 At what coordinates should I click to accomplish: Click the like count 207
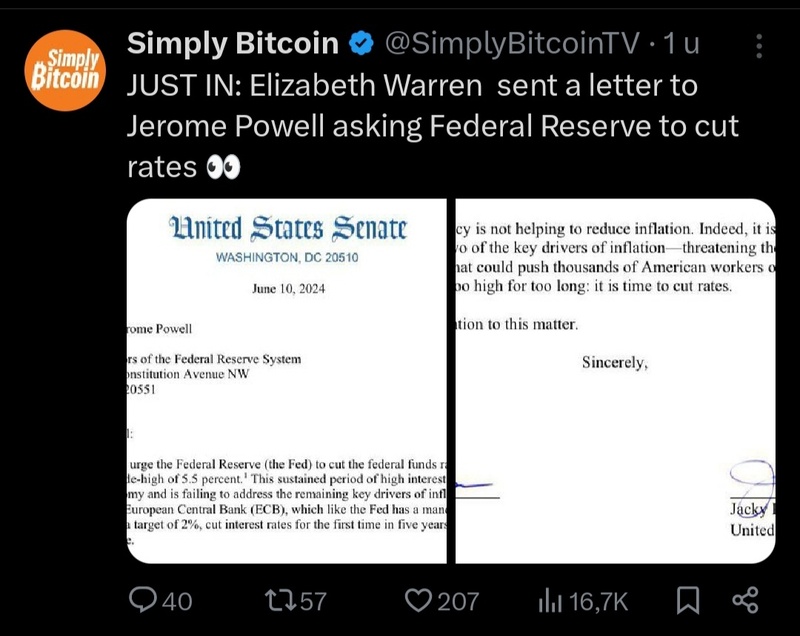(458, 600)
